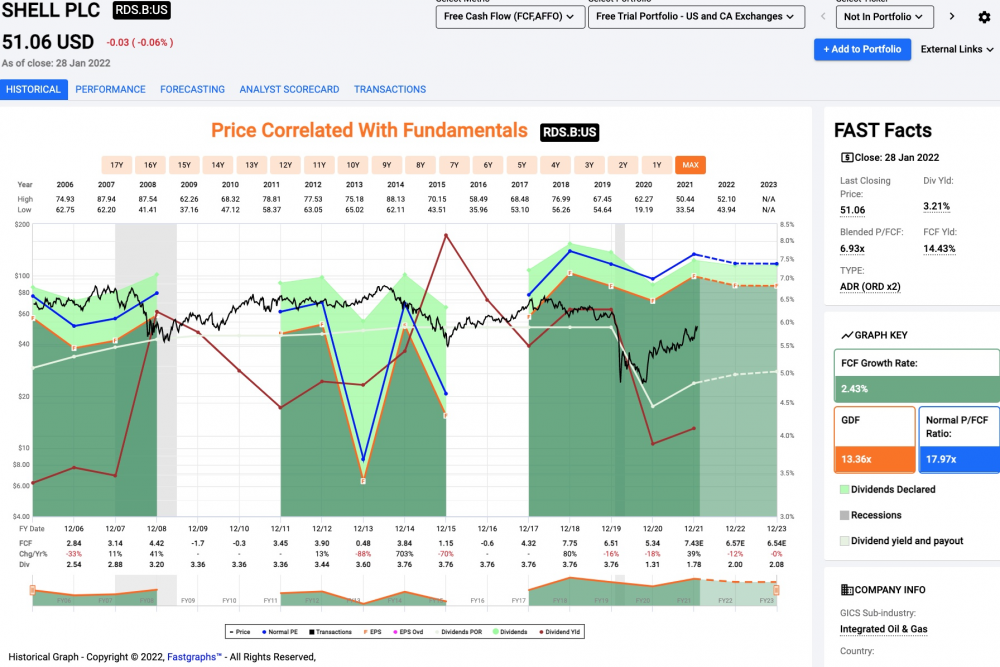Viewport: 1000px width, 667px height.
Task: Select the 6Y time range button
Action: pyautogui.click(x=489, y=165)
